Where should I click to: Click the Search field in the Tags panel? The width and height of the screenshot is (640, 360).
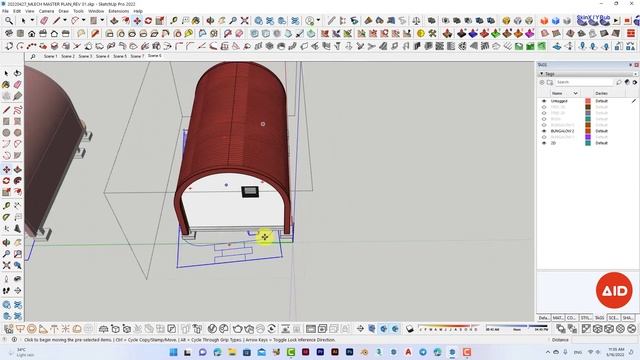(584, 82)
